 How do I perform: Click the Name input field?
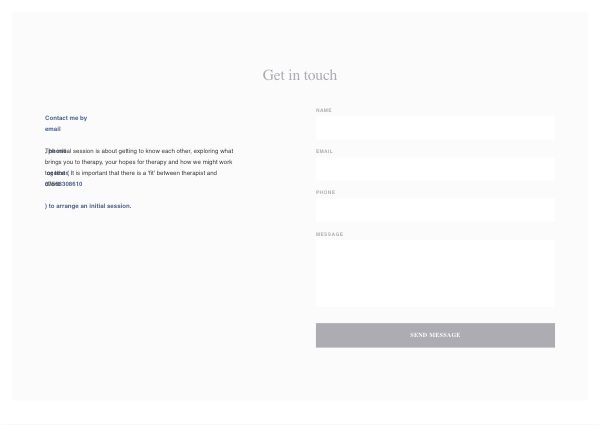click(435, 128)
